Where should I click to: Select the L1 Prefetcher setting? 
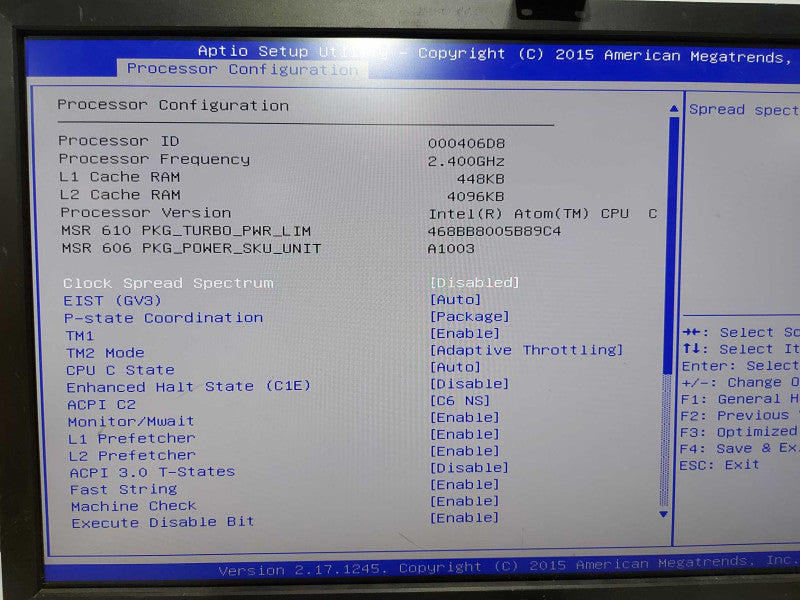pyautogui.click(x=132, y=438)
